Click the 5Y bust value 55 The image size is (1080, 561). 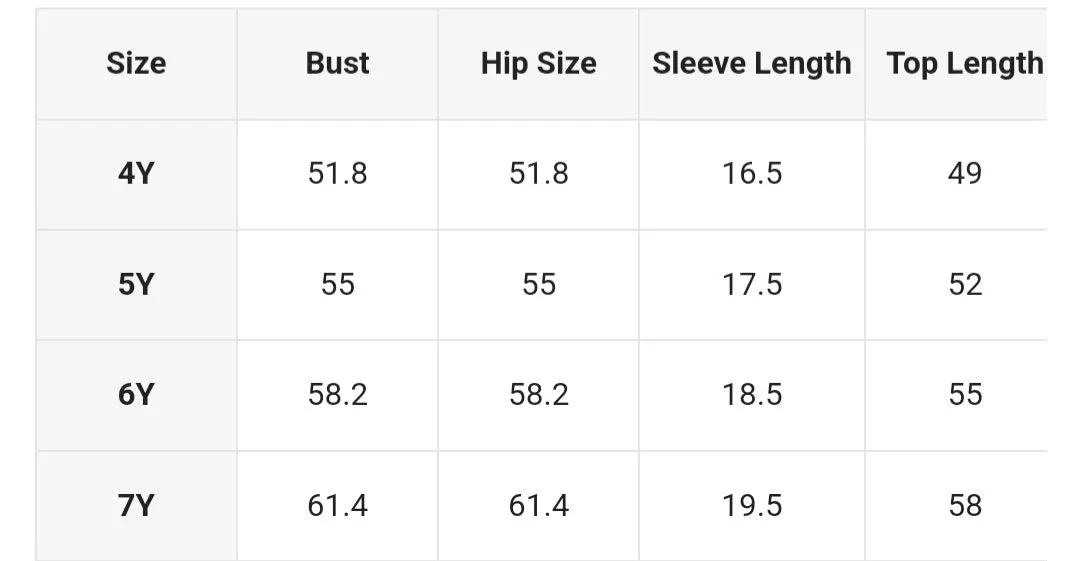(338, 285)
